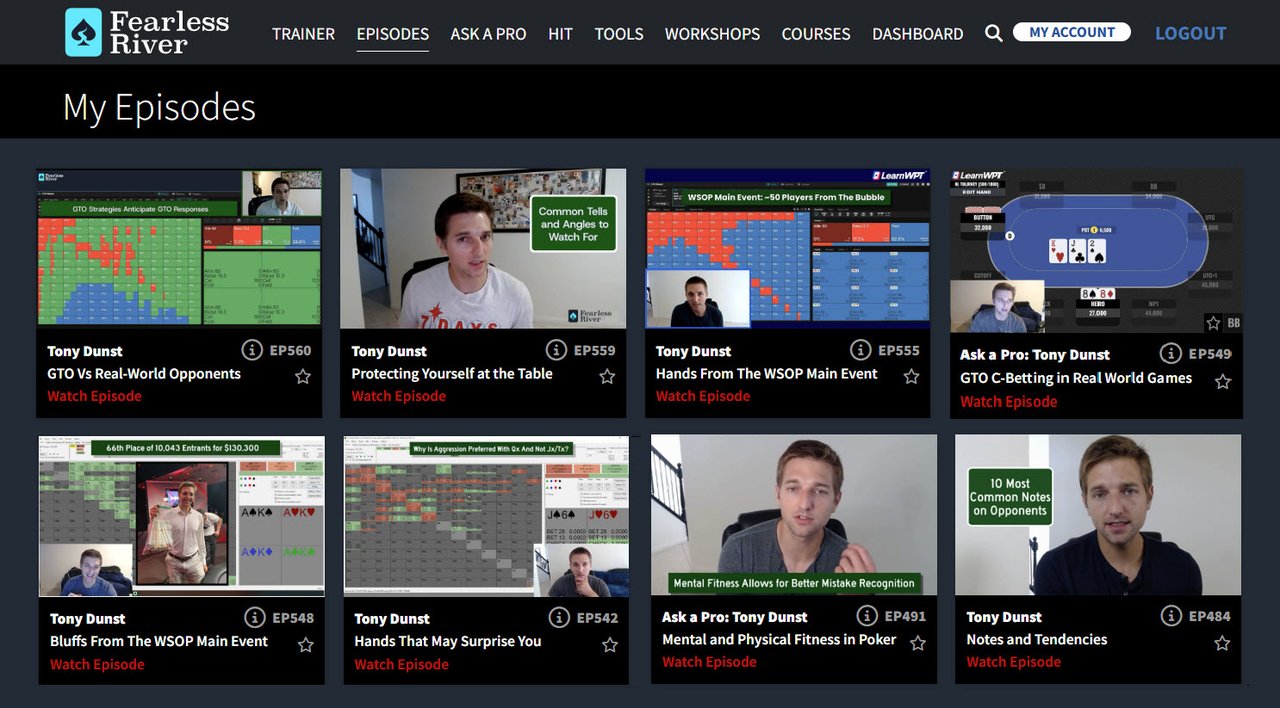Click title 'Hands That May Surprise You'
The height and width of the screenshot is (708, 1280).
[x=447, y=641]
